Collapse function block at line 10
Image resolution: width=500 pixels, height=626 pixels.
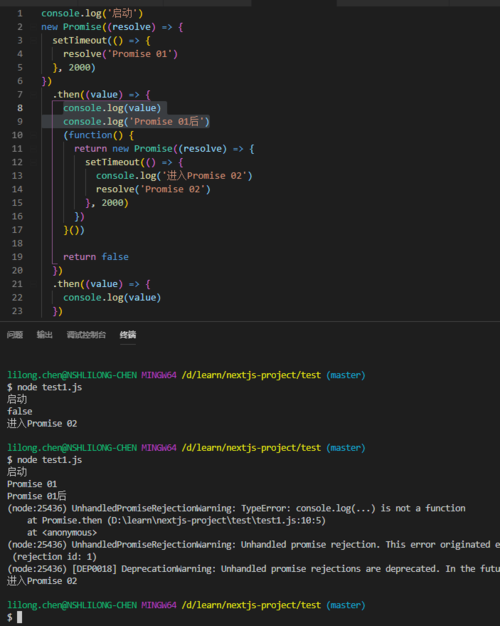click(34, 135)
